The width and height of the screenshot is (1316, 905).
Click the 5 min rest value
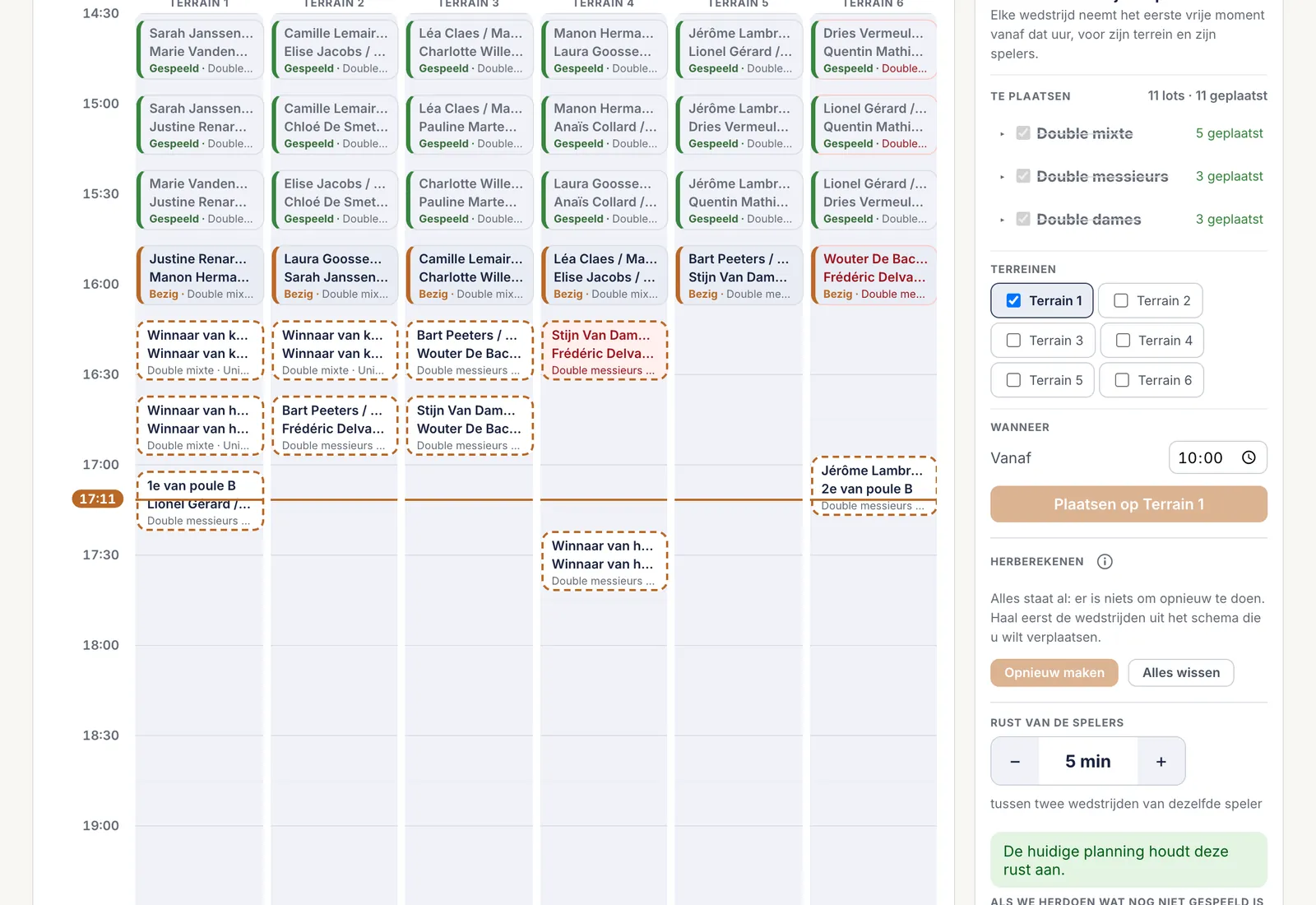tap(1087, 762)
